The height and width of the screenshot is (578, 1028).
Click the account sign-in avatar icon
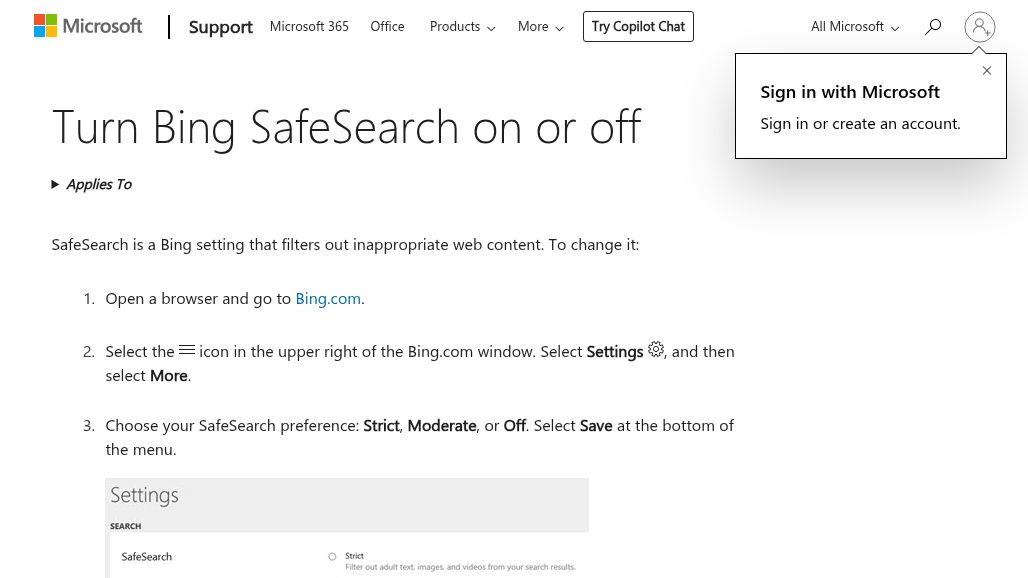pyautogui.click(x=980, y=27)
